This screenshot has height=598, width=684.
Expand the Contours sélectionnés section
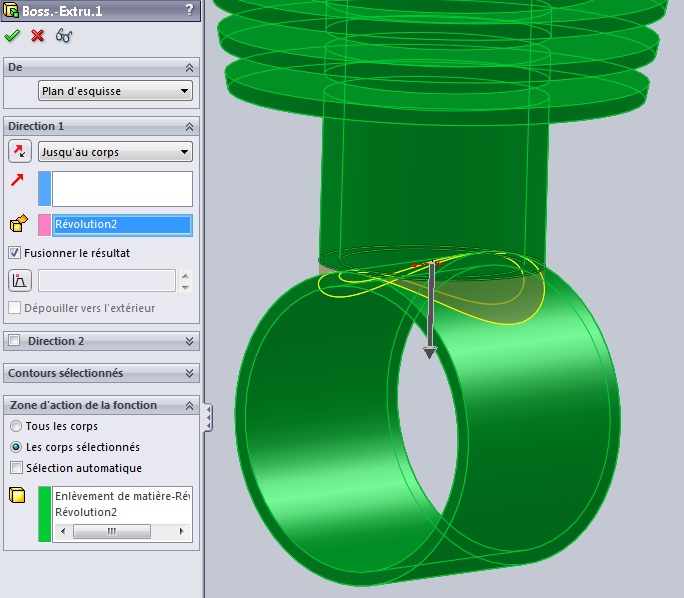pyautogui.click(x=190, y=373)
